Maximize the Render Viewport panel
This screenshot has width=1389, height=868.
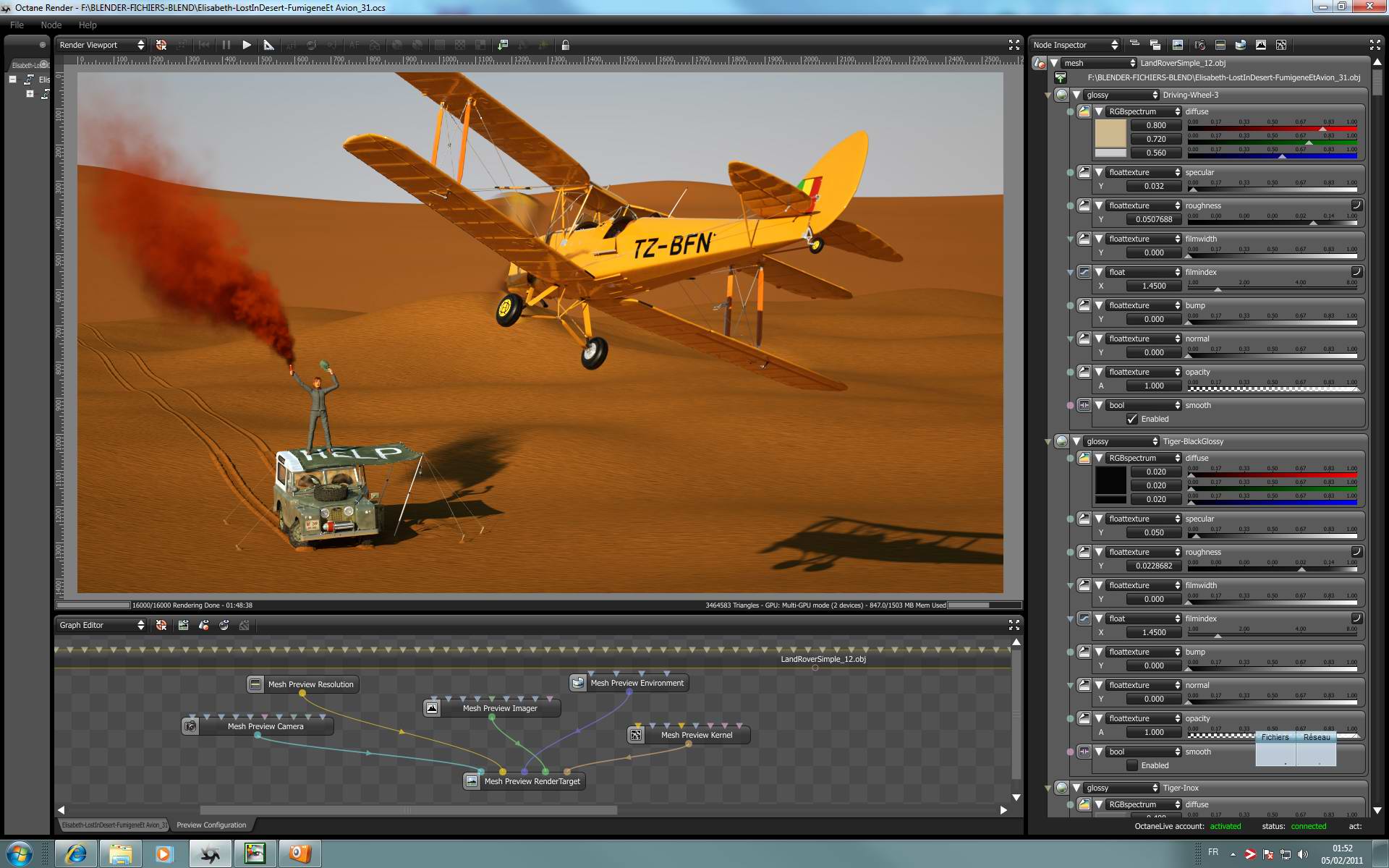pyautogui.click(x=1014, y=45)
